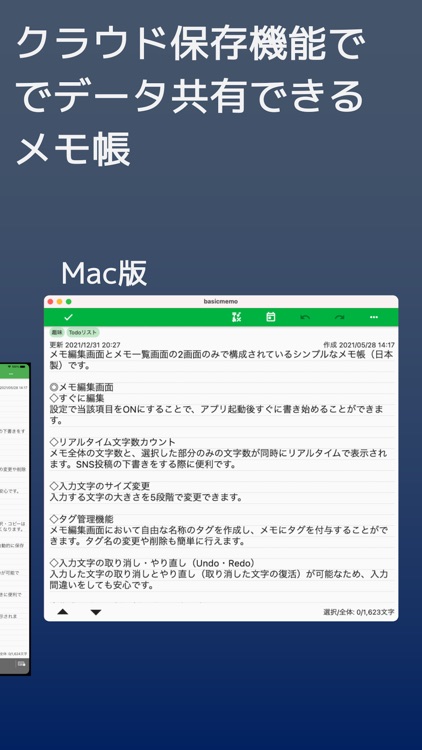Screen dimensions: 422x750
Task: Minimize the basicmemo window with yellow button
Action: [60, 302]
